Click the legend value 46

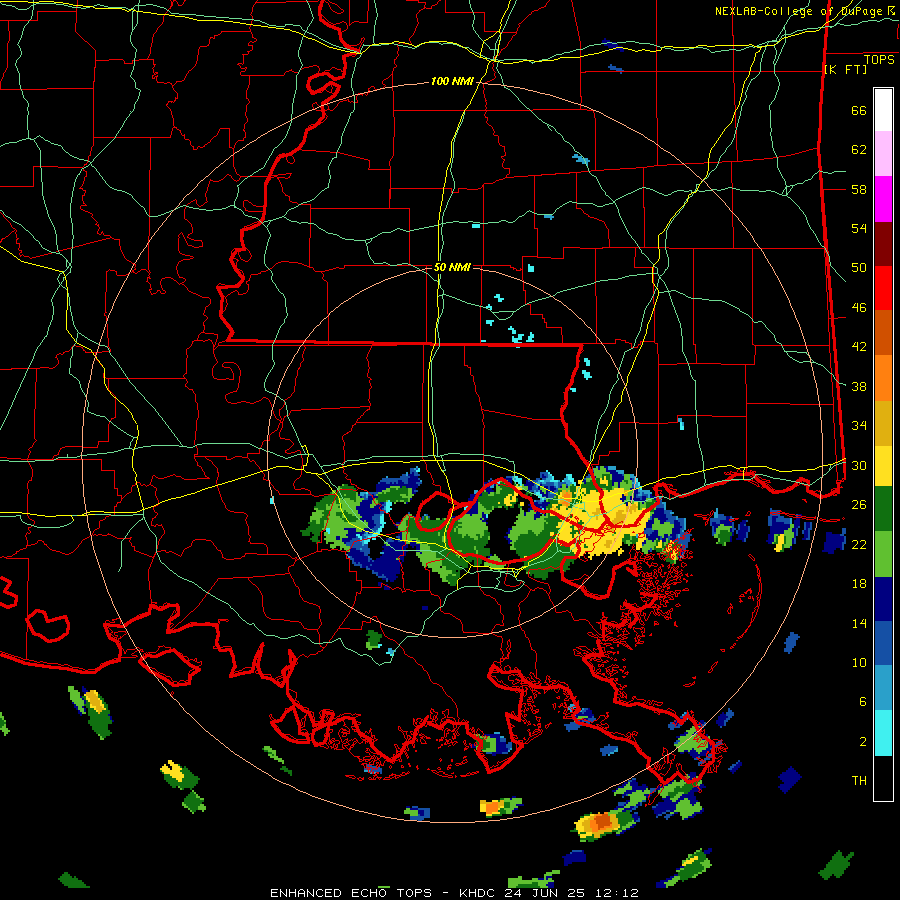(x=859, y=307)
